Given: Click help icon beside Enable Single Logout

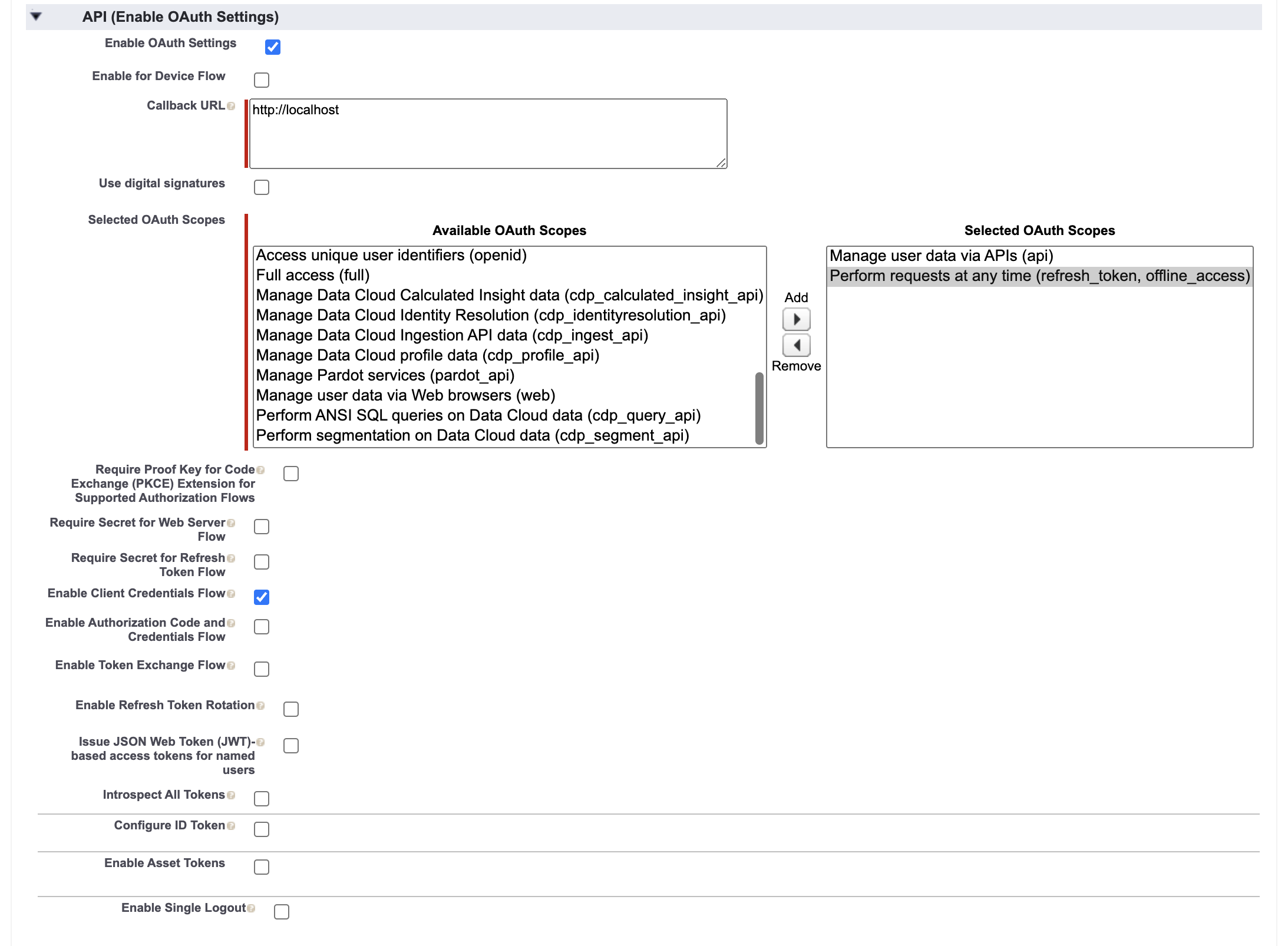Looking at the screenshot, I should click(251, 908).
